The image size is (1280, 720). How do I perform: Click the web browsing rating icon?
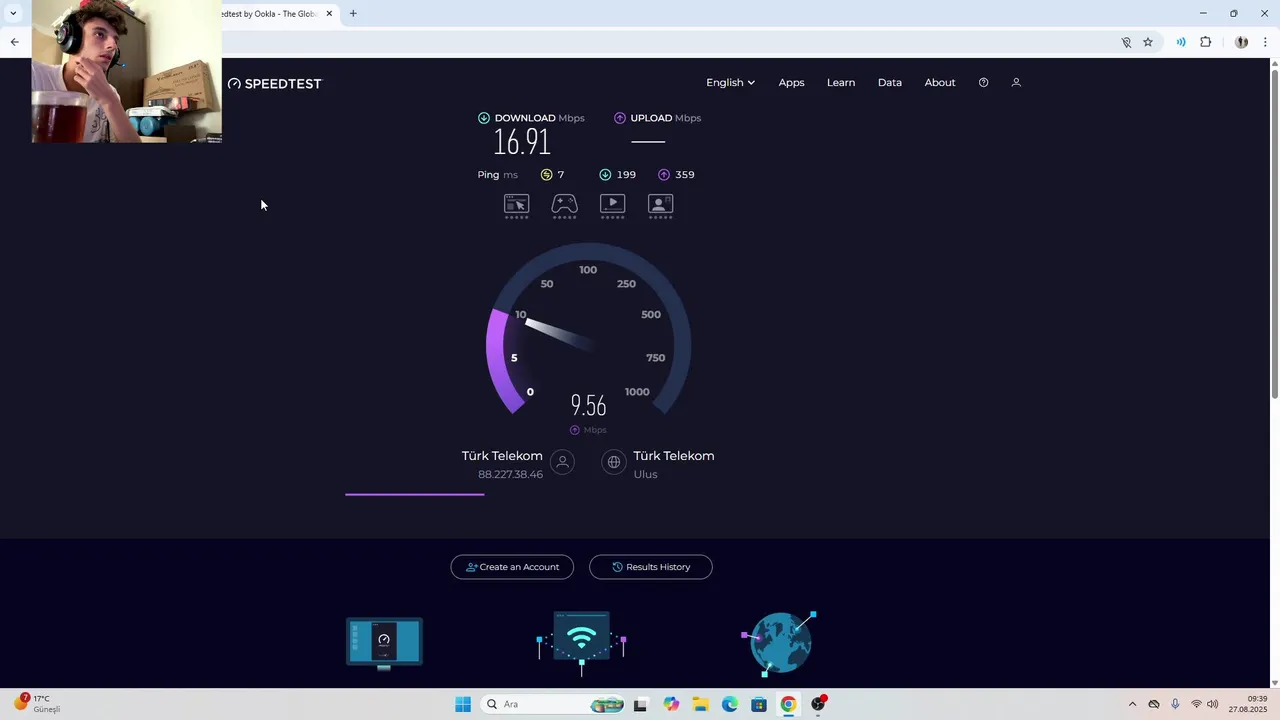point(516,206)
